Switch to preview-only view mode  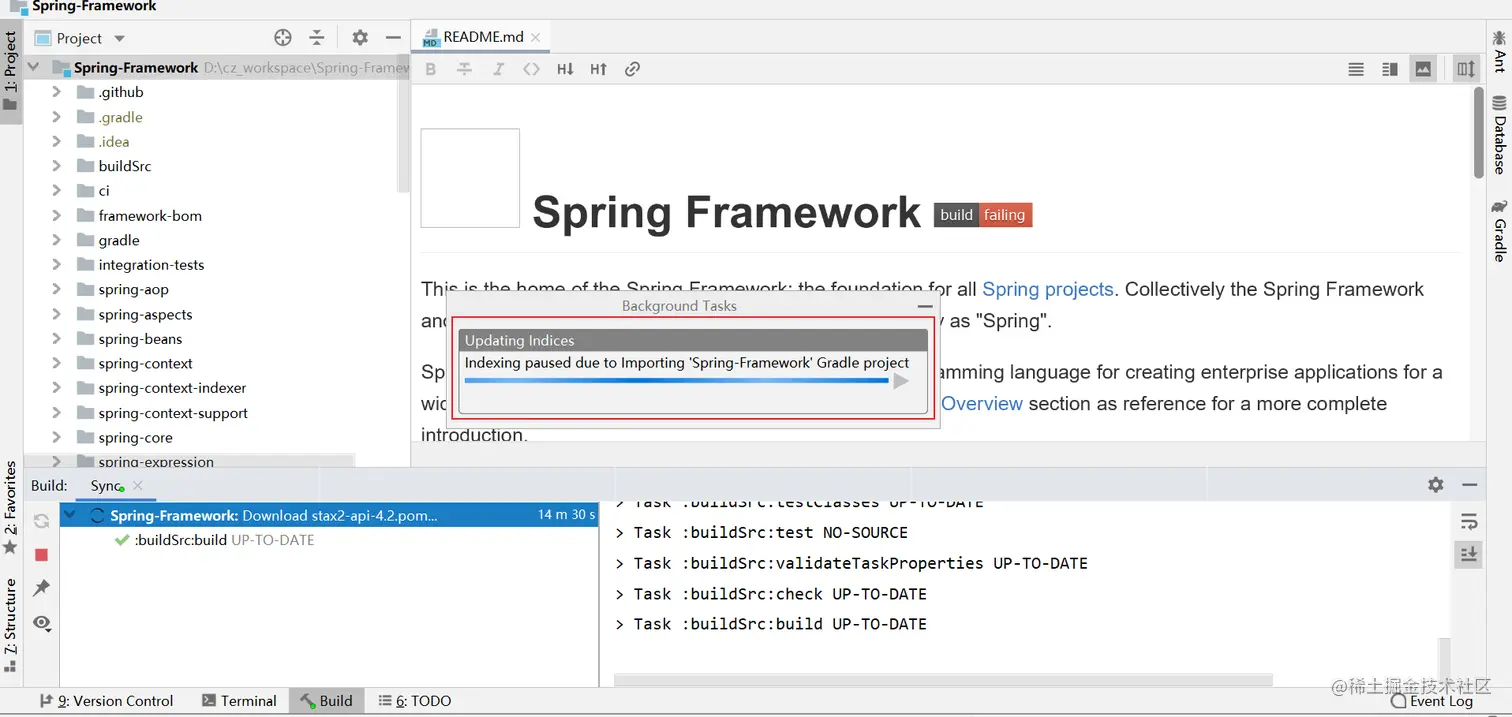[1422, 69]
